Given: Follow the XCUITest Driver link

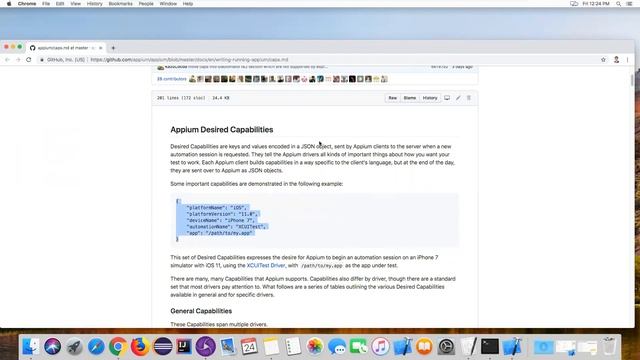Looking at the screenshot, I should tap(266, 265).
